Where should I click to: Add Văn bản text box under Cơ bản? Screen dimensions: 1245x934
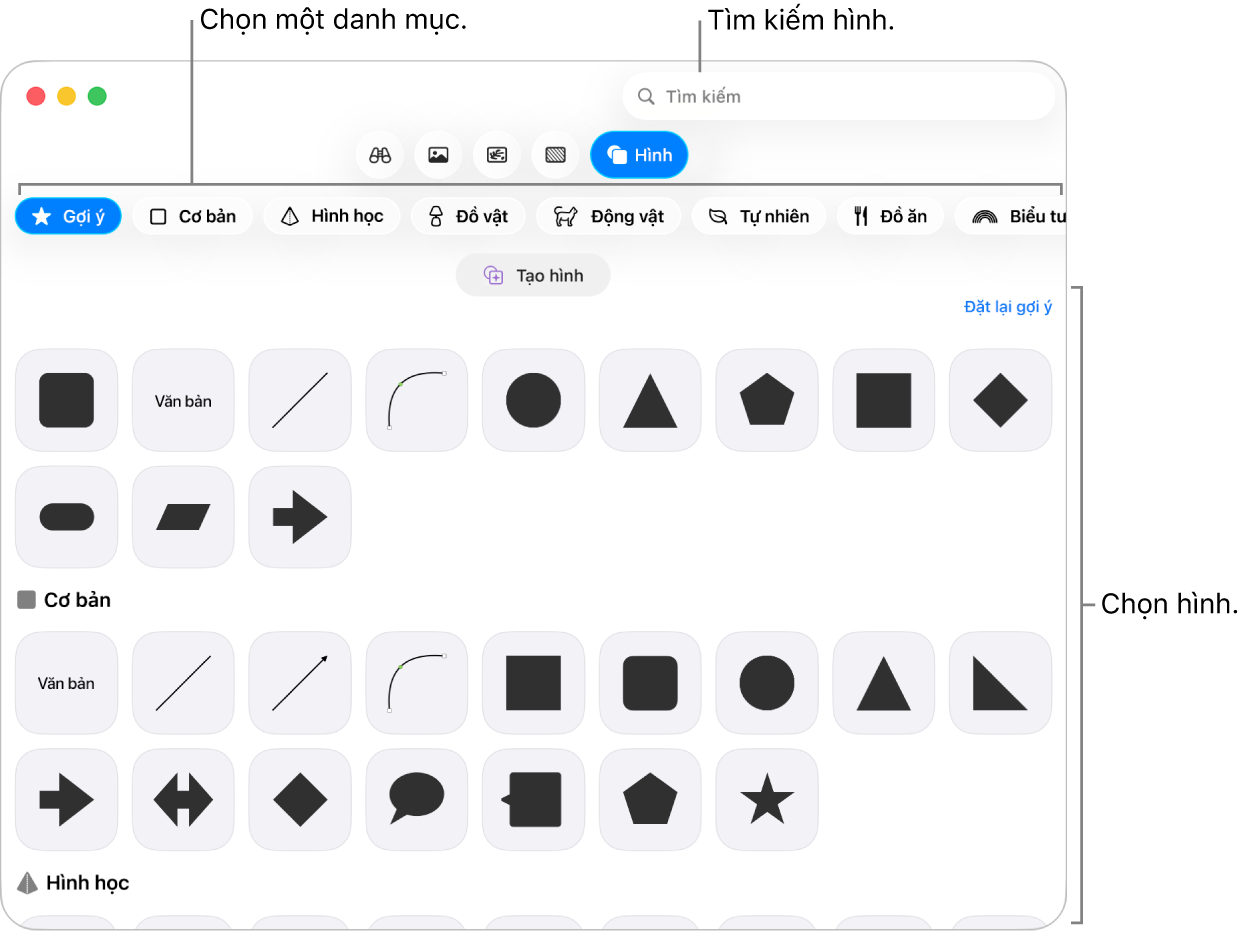coord(66,683)
